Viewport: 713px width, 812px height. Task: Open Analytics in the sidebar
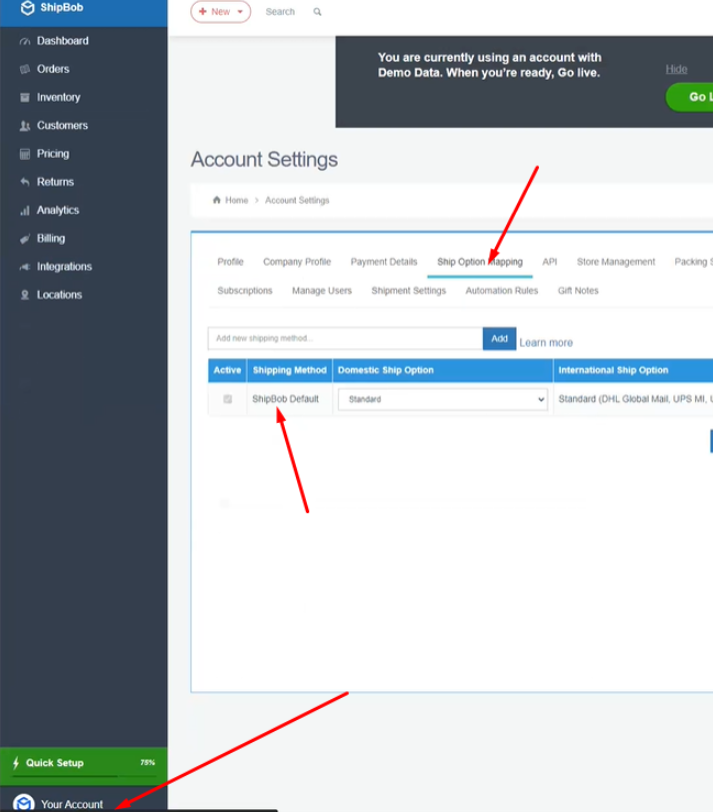58,210
